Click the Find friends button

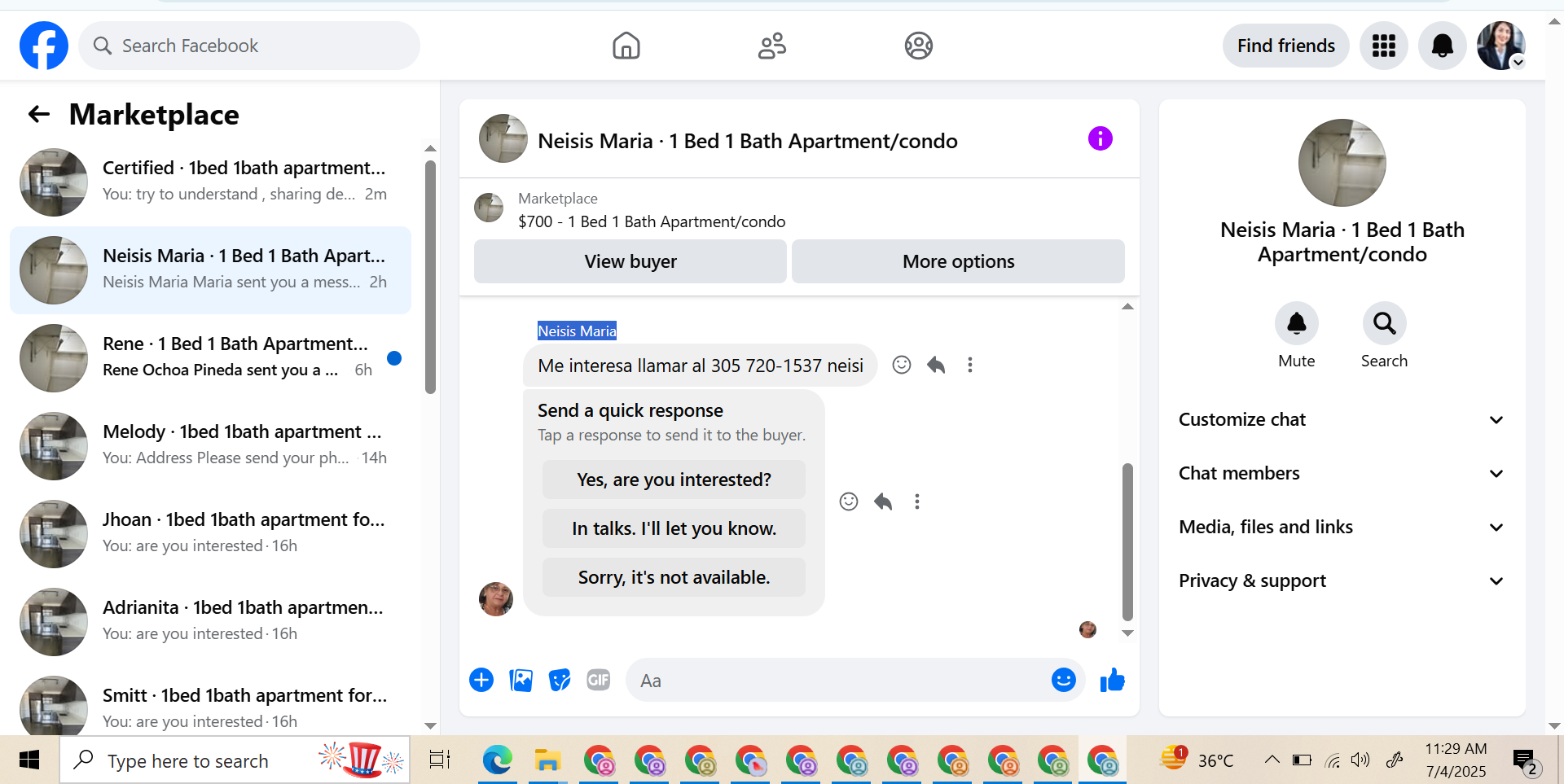(1285, 46)
